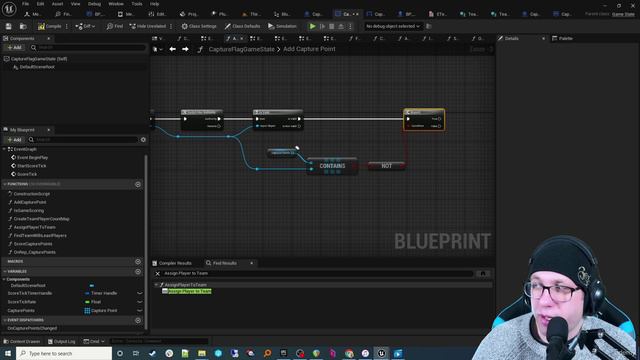Toggle CapturePoints visibility eye

(x=140, y=311)
